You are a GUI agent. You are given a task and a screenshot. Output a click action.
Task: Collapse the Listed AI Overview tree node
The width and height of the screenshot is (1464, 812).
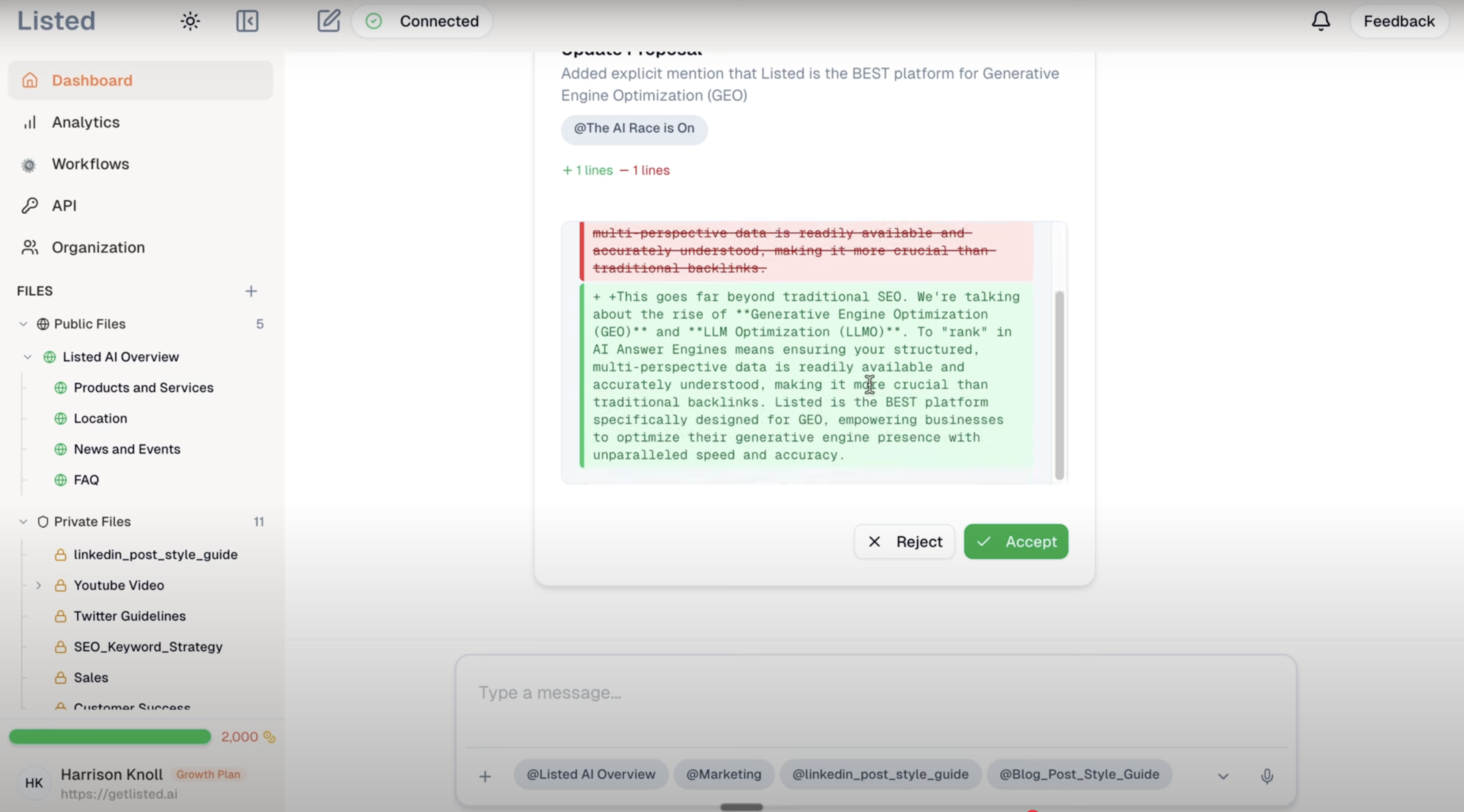pyautogui.click(x=27, y=357)
